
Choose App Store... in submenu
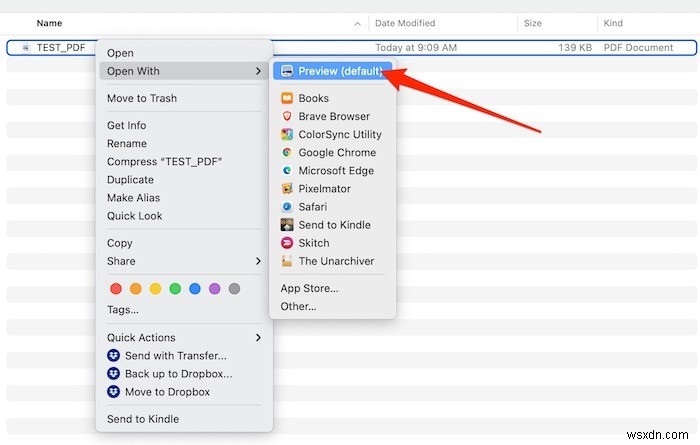click(309, 288)
